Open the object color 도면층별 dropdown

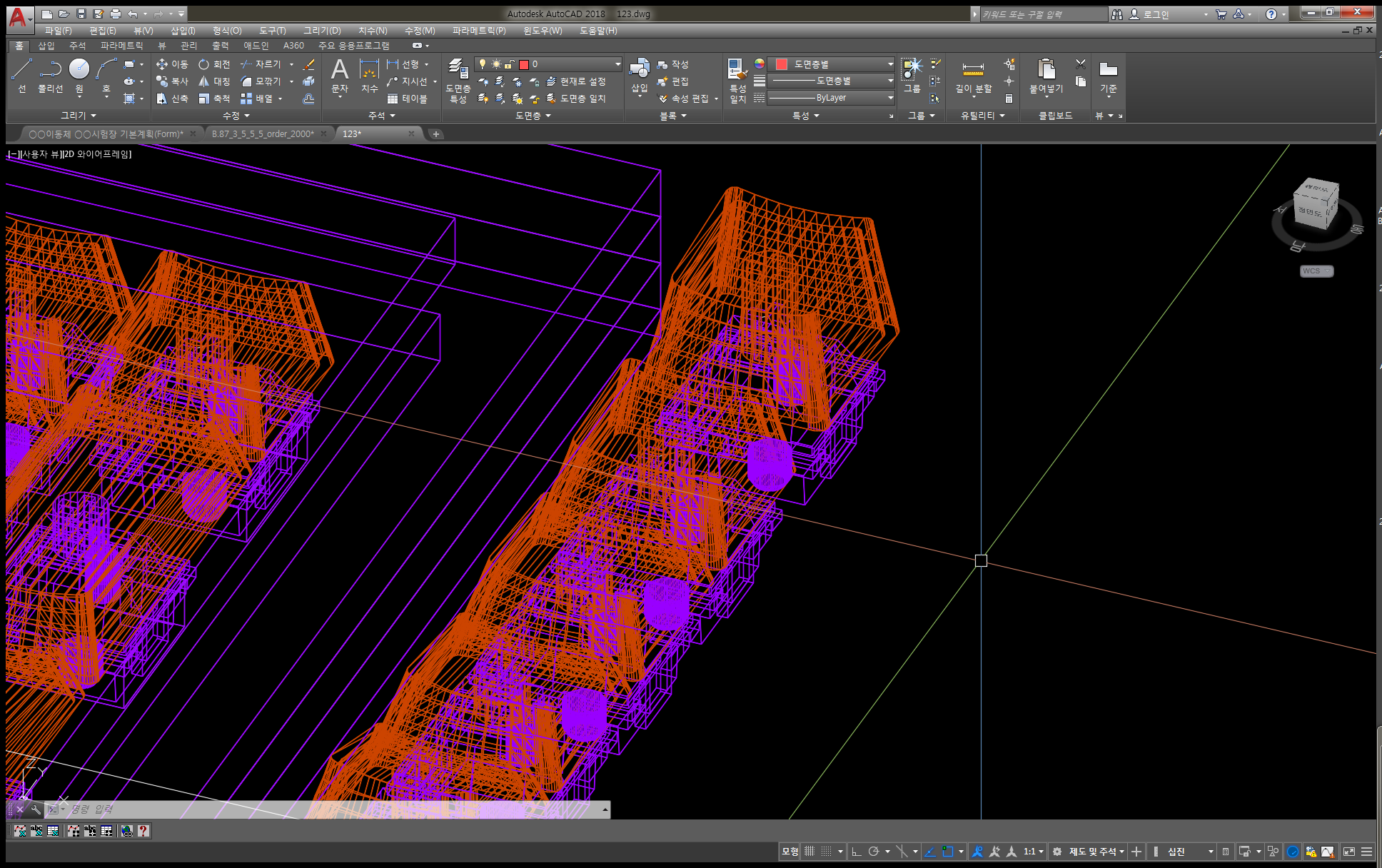point(832,64)
